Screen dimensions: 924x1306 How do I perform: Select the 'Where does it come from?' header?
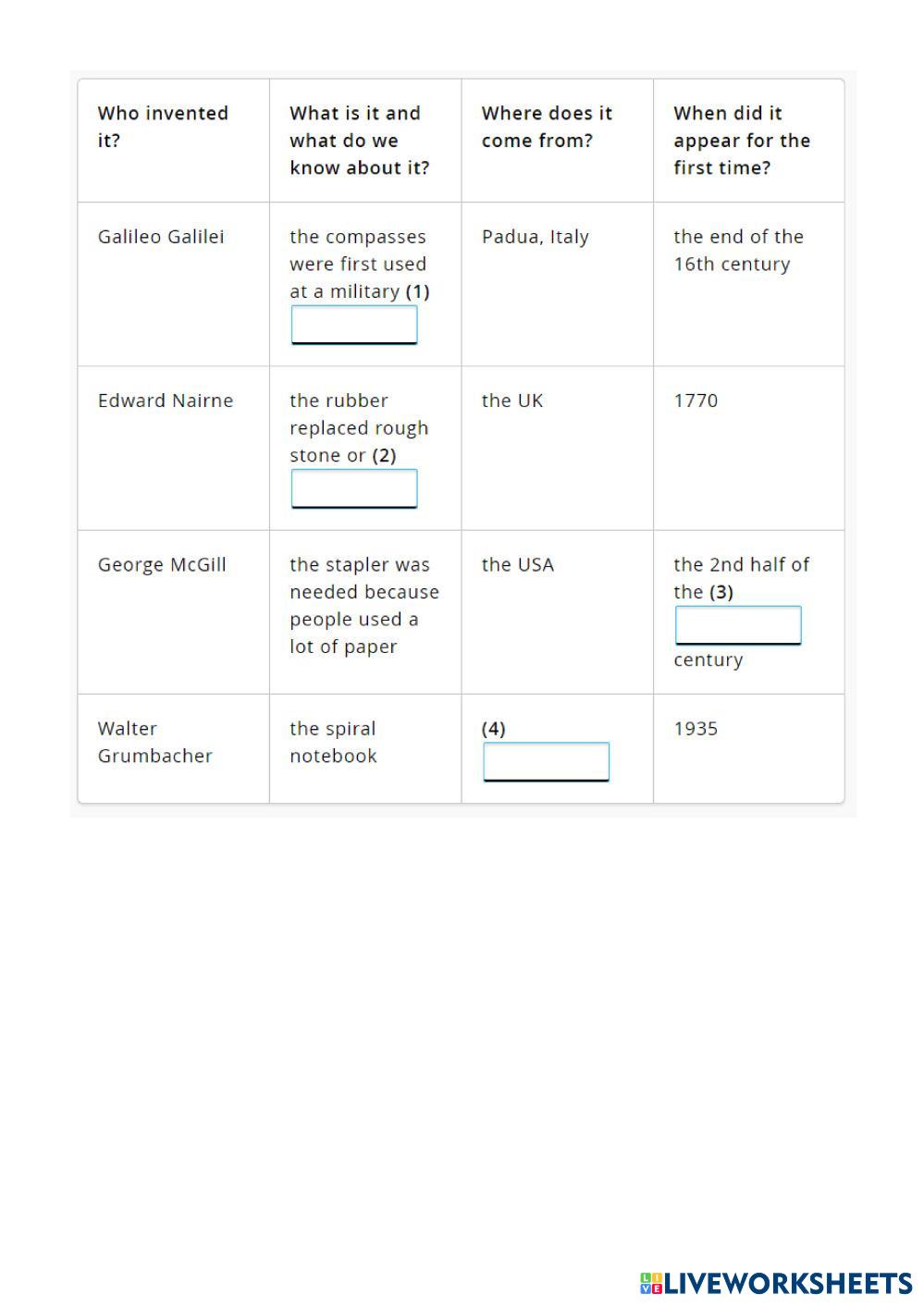(x=547, y=127)
